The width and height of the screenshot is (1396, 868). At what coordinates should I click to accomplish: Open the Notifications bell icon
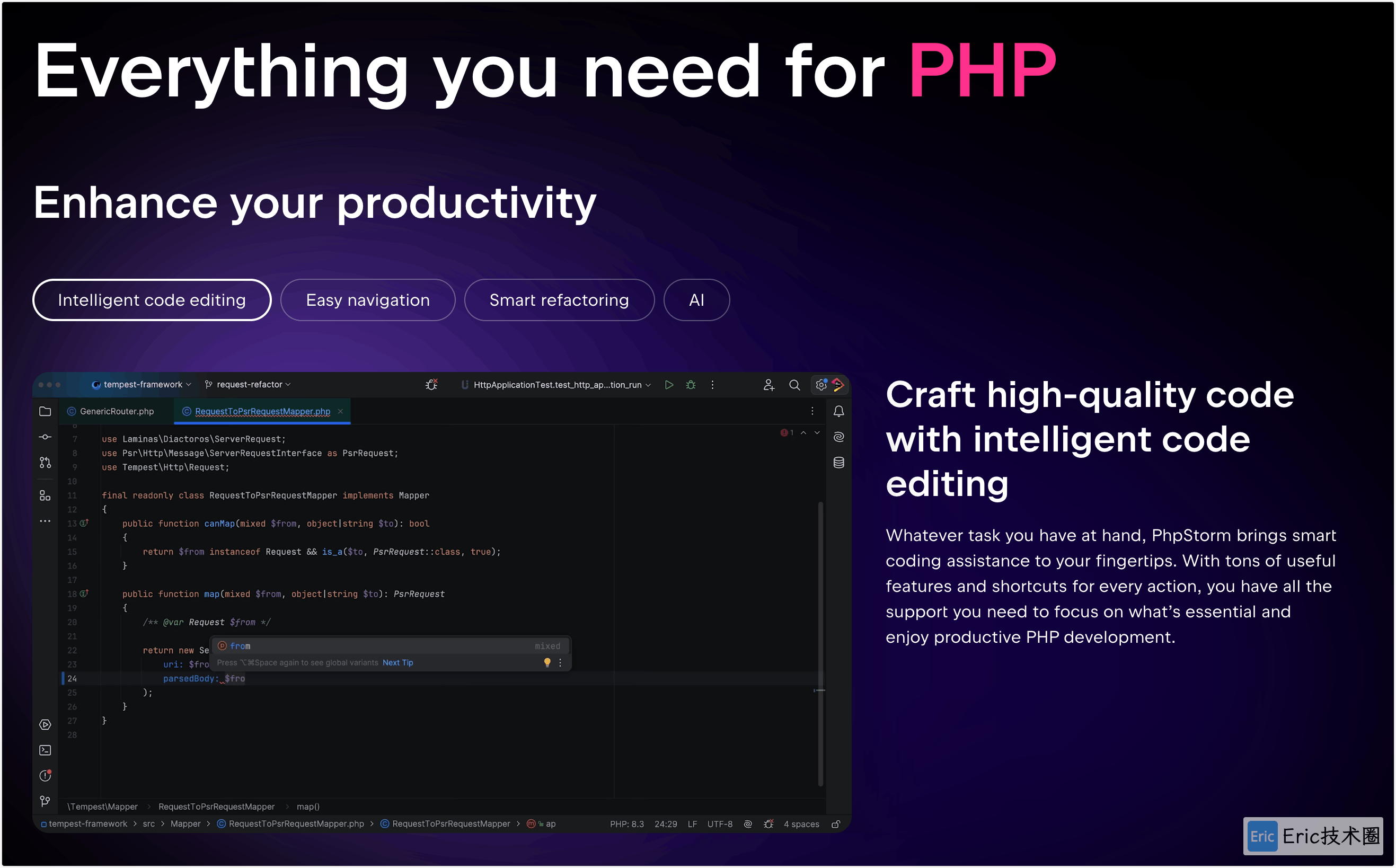pos(838,411)
